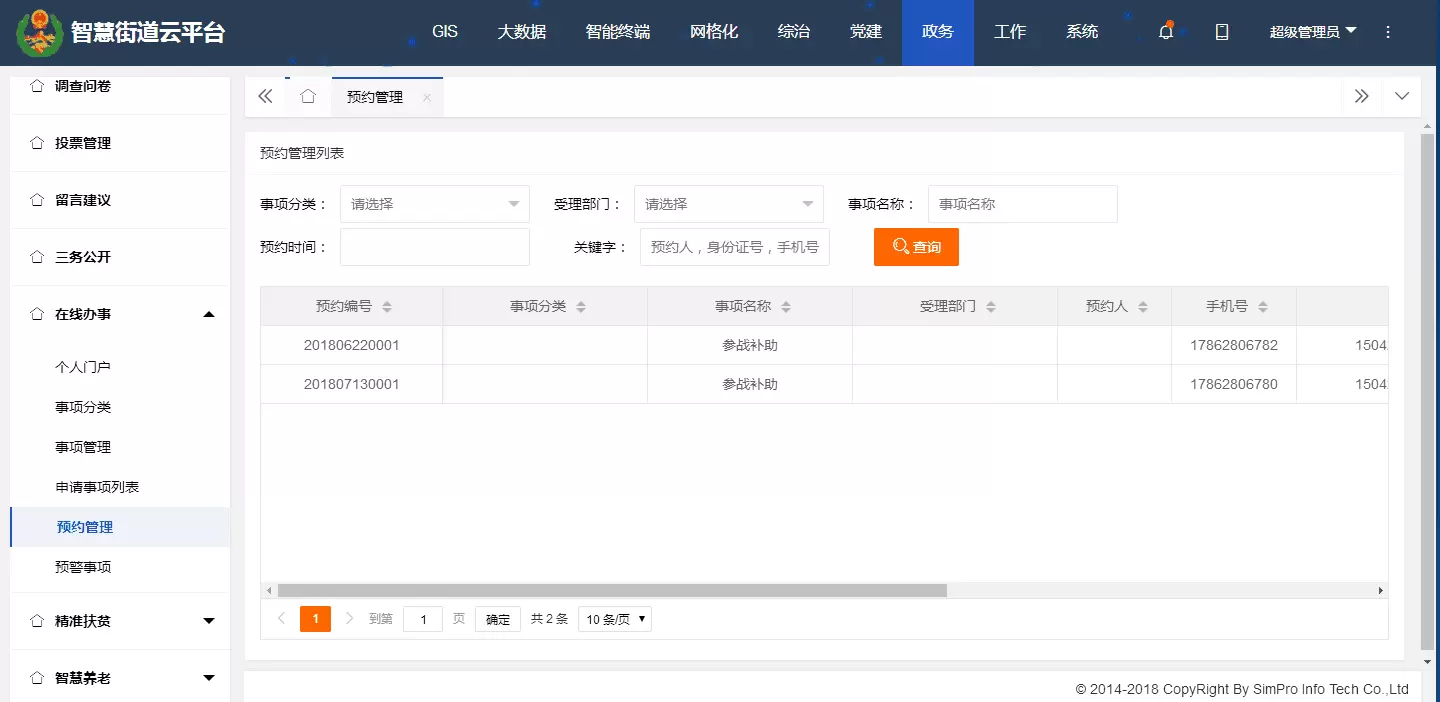Select page 1 in pagination
Viewport: 1440px width, 702px height.
coord(315,619)
